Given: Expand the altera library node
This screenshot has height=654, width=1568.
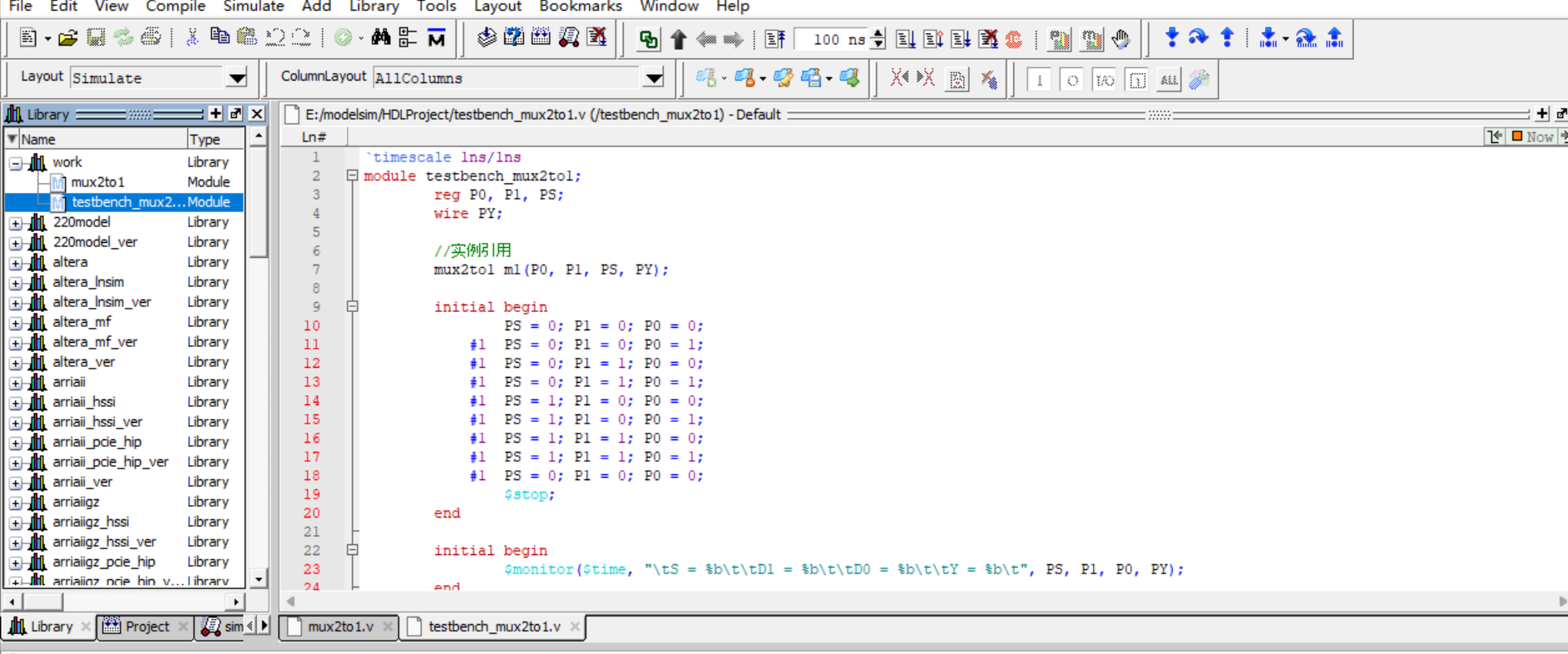Looking at the screenshot, I should 16,263.
